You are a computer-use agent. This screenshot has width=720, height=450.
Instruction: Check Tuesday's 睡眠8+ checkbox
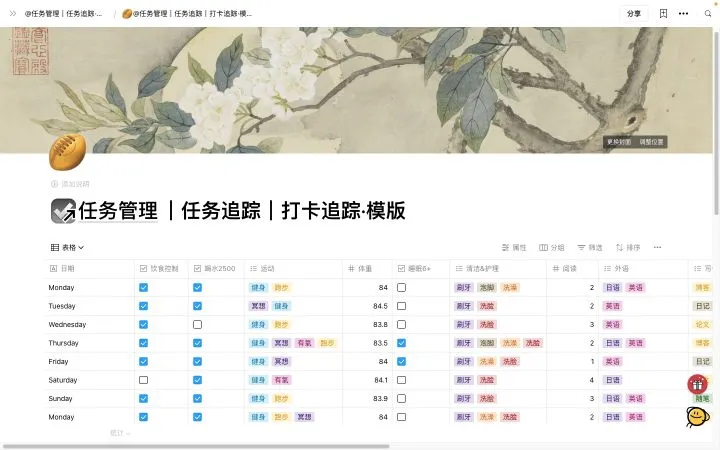pos(401,306)
